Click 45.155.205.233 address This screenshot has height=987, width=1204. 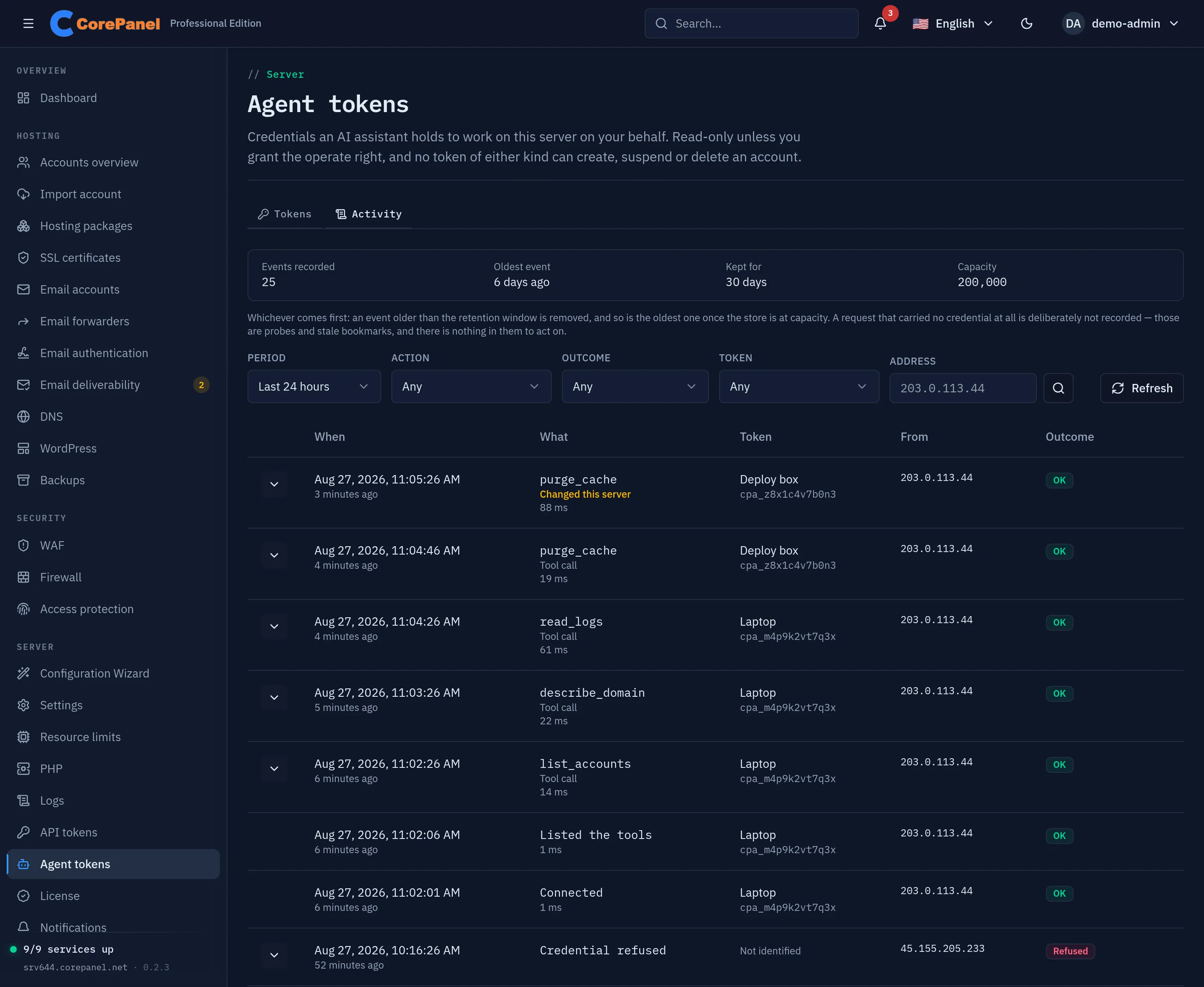click(x=942, y=949)
